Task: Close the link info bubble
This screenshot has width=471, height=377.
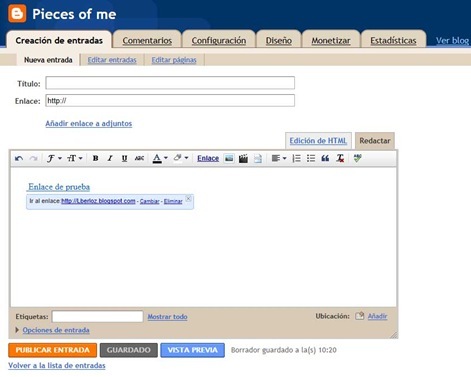Action: click(188, 199)
